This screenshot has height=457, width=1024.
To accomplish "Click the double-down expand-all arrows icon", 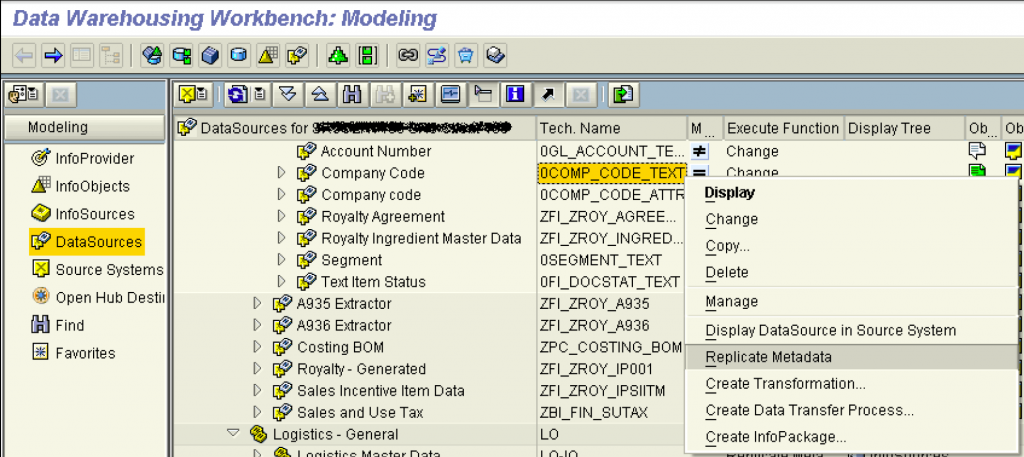I will pos(288,95).
